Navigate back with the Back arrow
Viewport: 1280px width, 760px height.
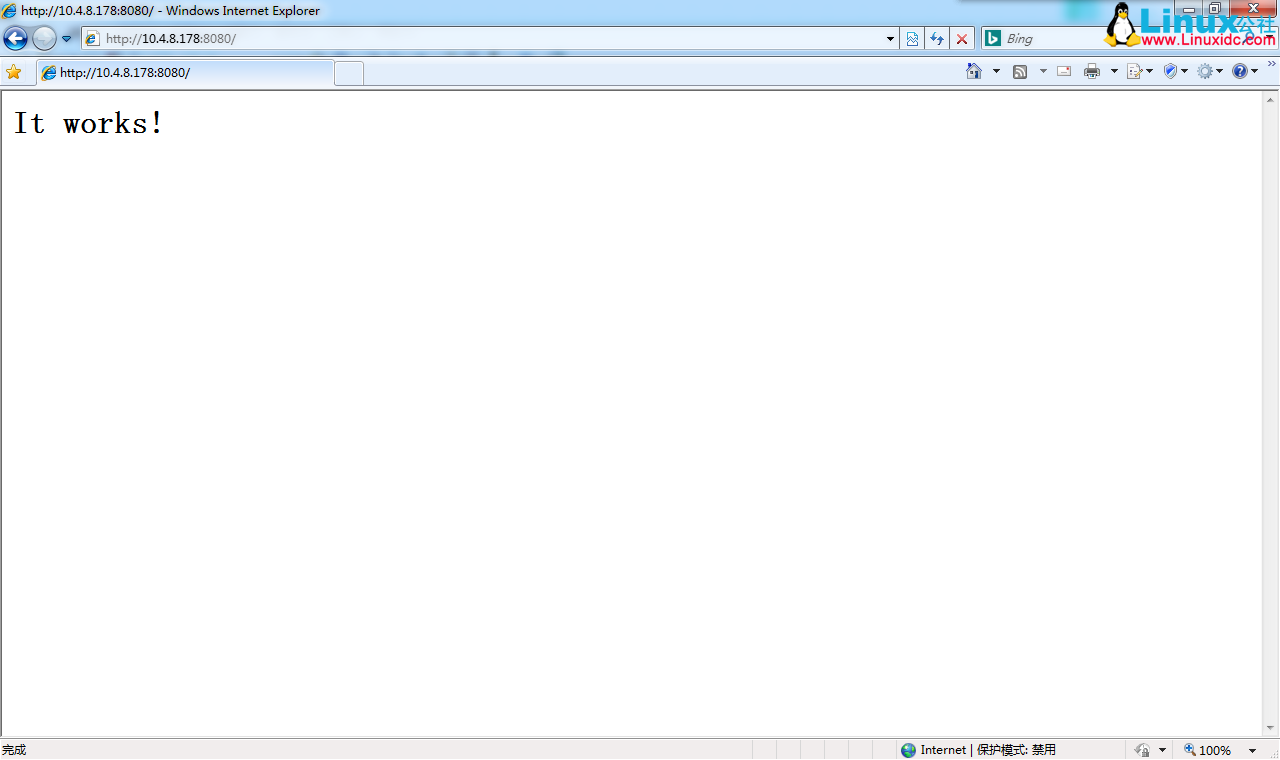pos(14,38)
